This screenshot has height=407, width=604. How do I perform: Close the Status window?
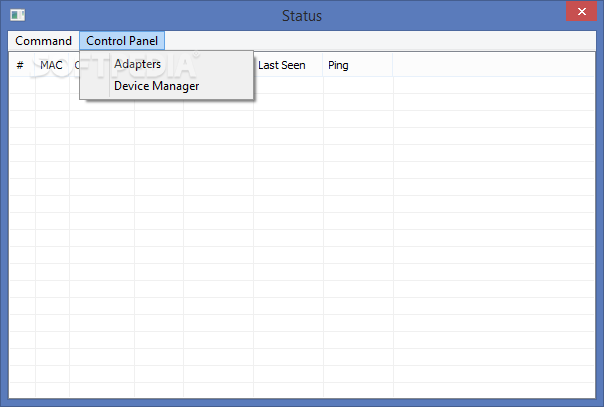581,12
